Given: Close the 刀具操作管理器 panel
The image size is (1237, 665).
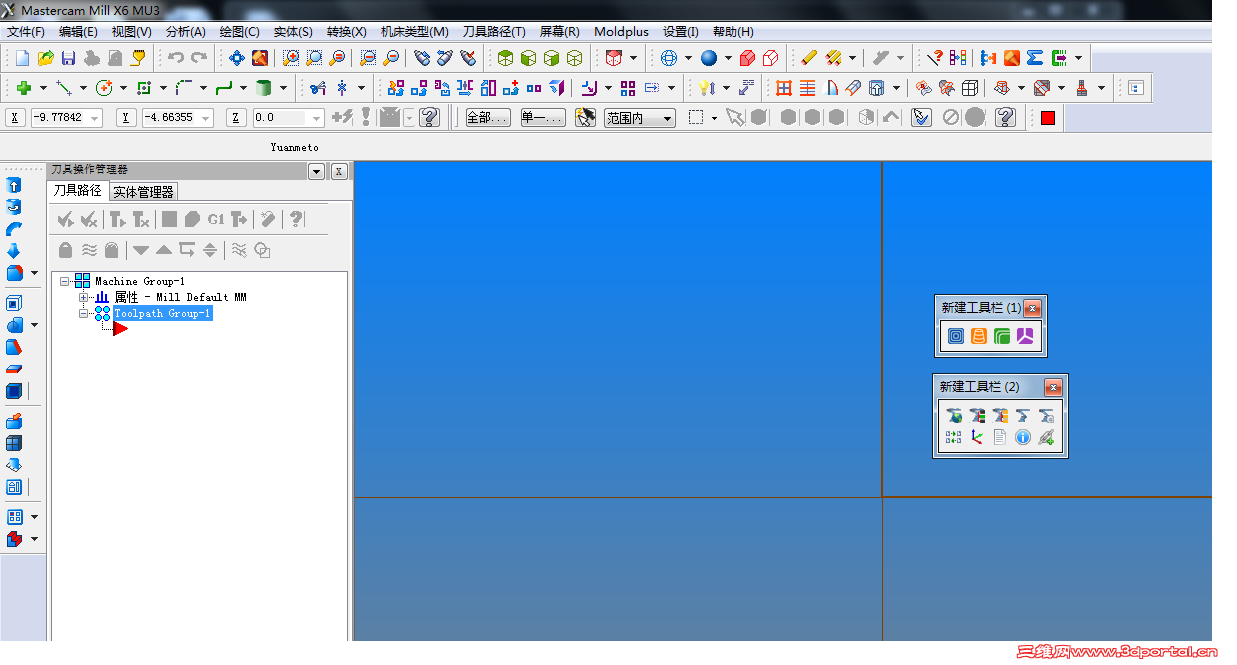Looking at the screenshot, I should pyautogui.click(x=339, y=171).
